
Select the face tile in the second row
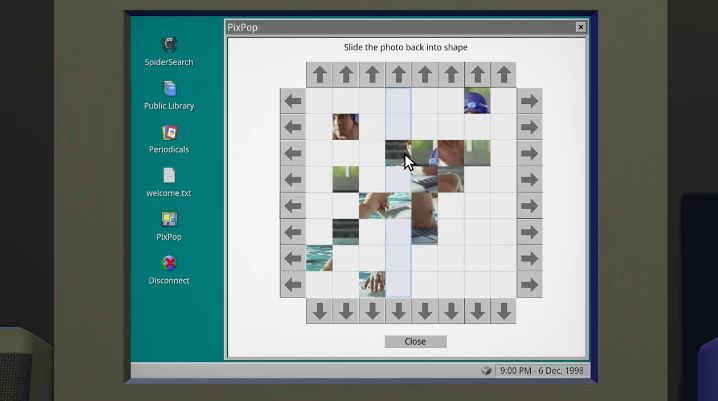(x=346, y=127)
